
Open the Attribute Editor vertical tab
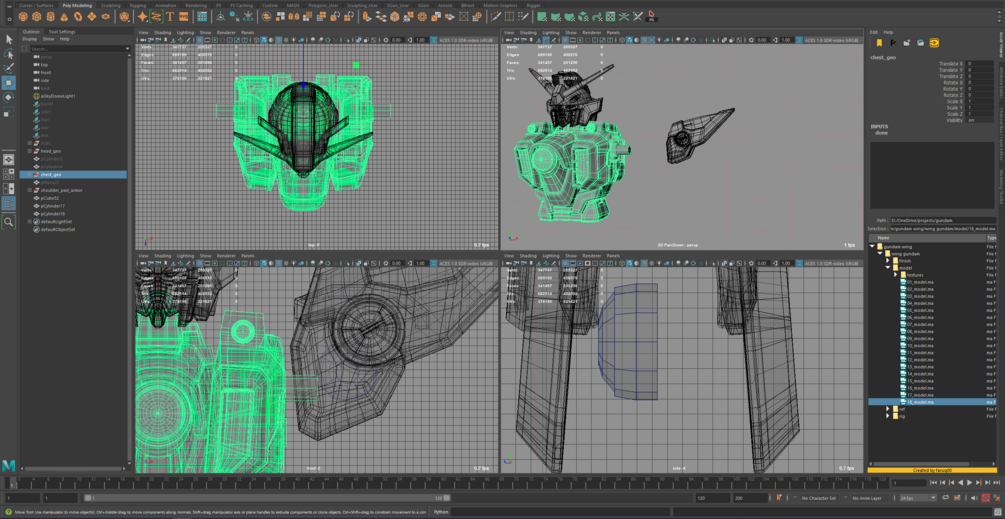point(1001,81)
